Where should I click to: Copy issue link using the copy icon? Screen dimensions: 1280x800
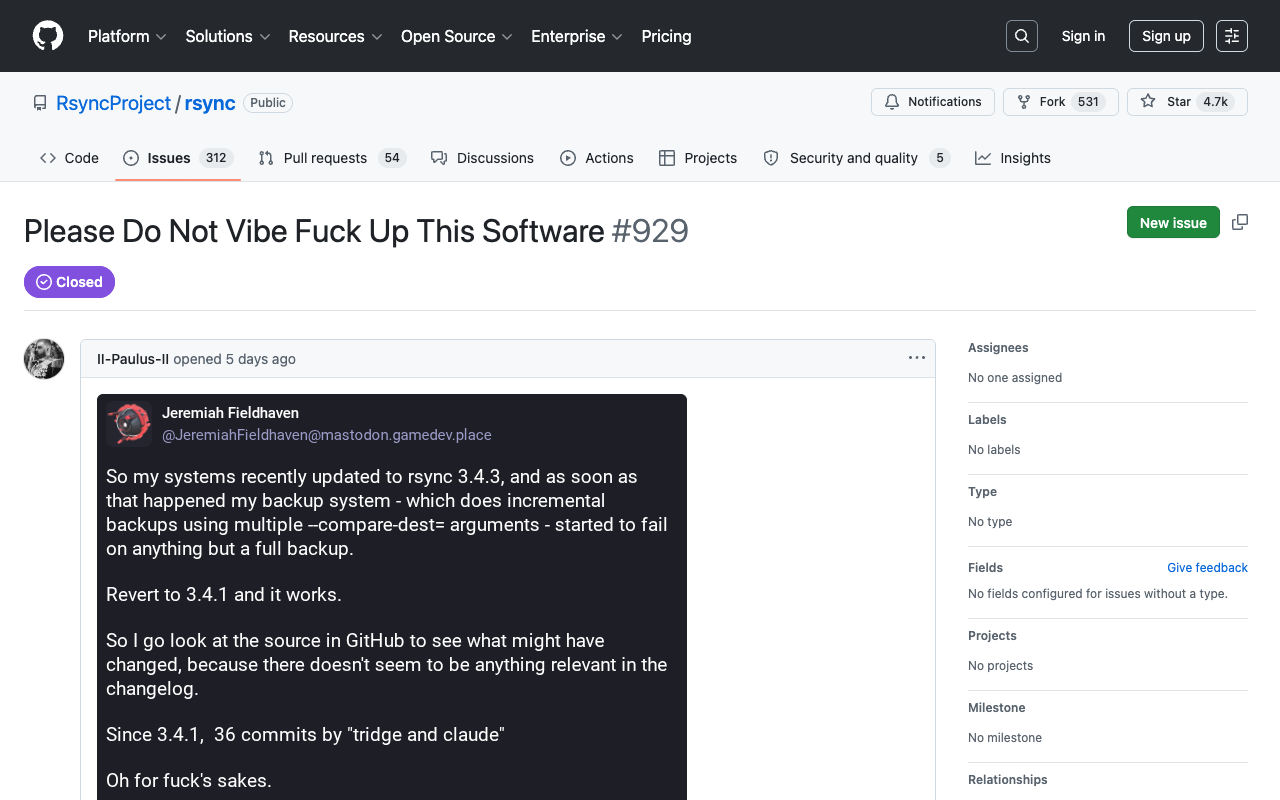tap(1240, 222)
